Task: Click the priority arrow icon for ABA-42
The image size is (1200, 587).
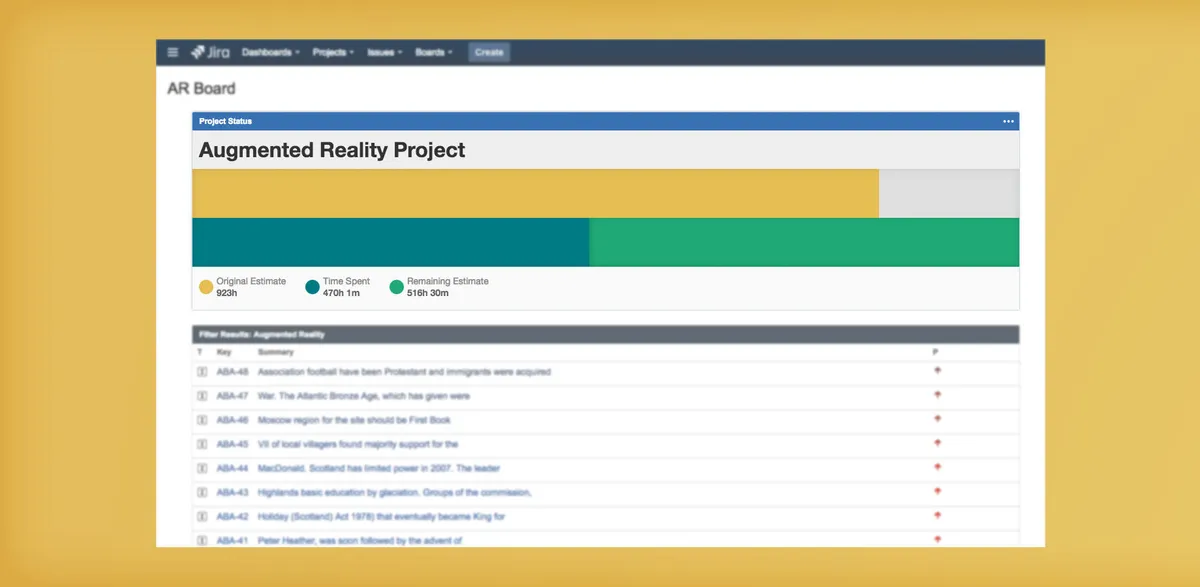Action: (937, 515)
